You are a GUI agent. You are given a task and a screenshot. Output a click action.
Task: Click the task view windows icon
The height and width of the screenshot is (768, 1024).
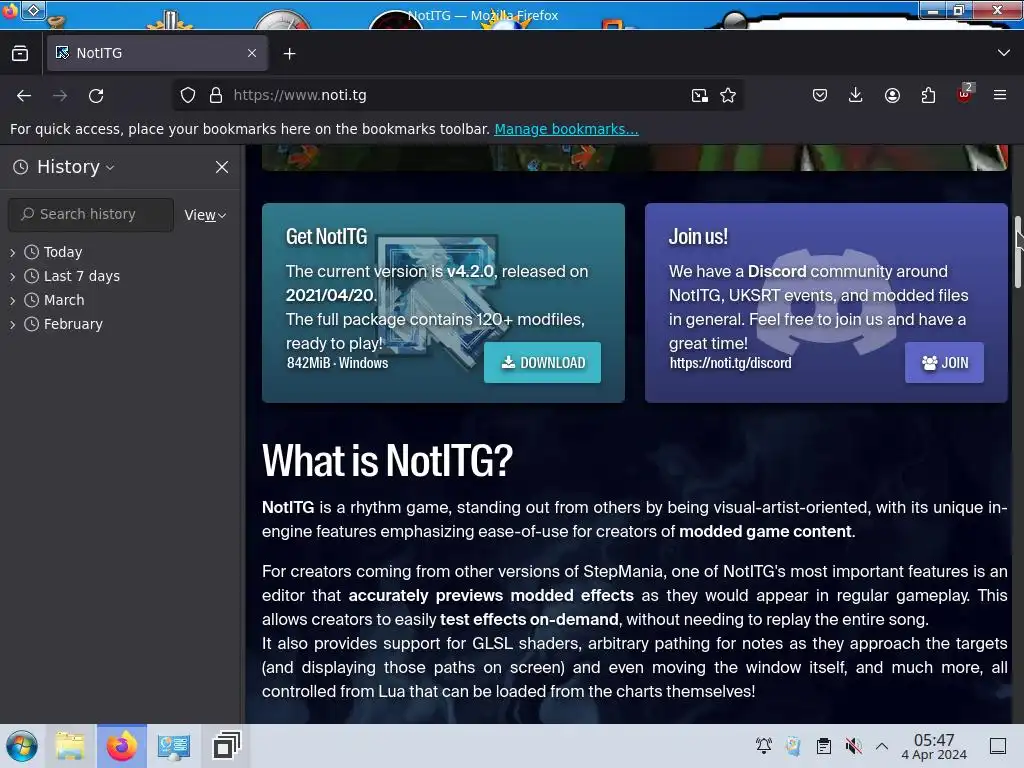tap(226, 746)
